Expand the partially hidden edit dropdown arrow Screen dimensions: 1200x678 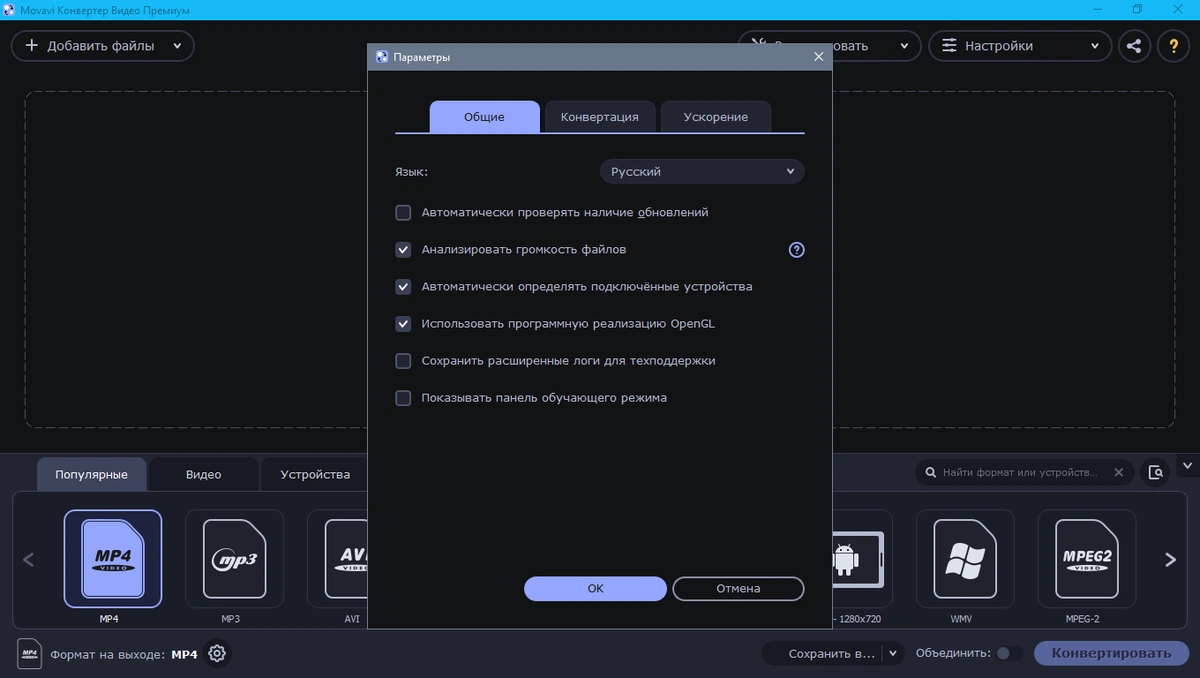(x=904, y=46)
